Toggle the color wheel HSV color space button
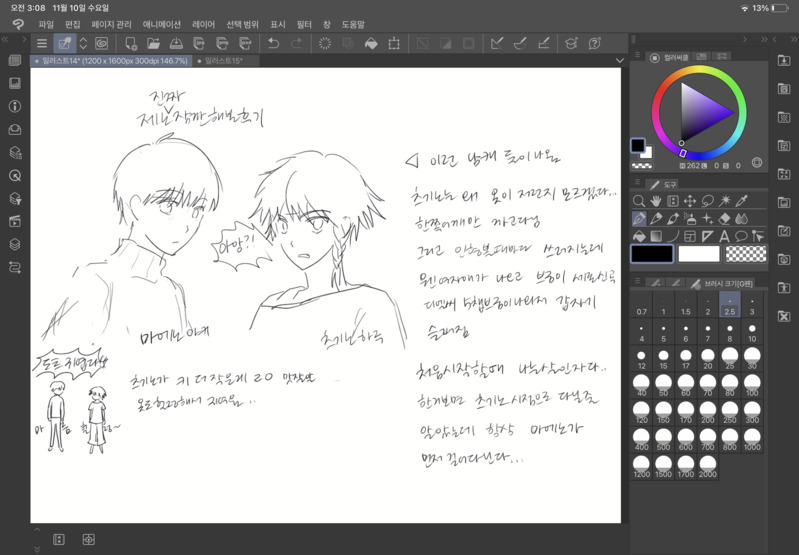799x555 pixels. click(x=757, y=163)
